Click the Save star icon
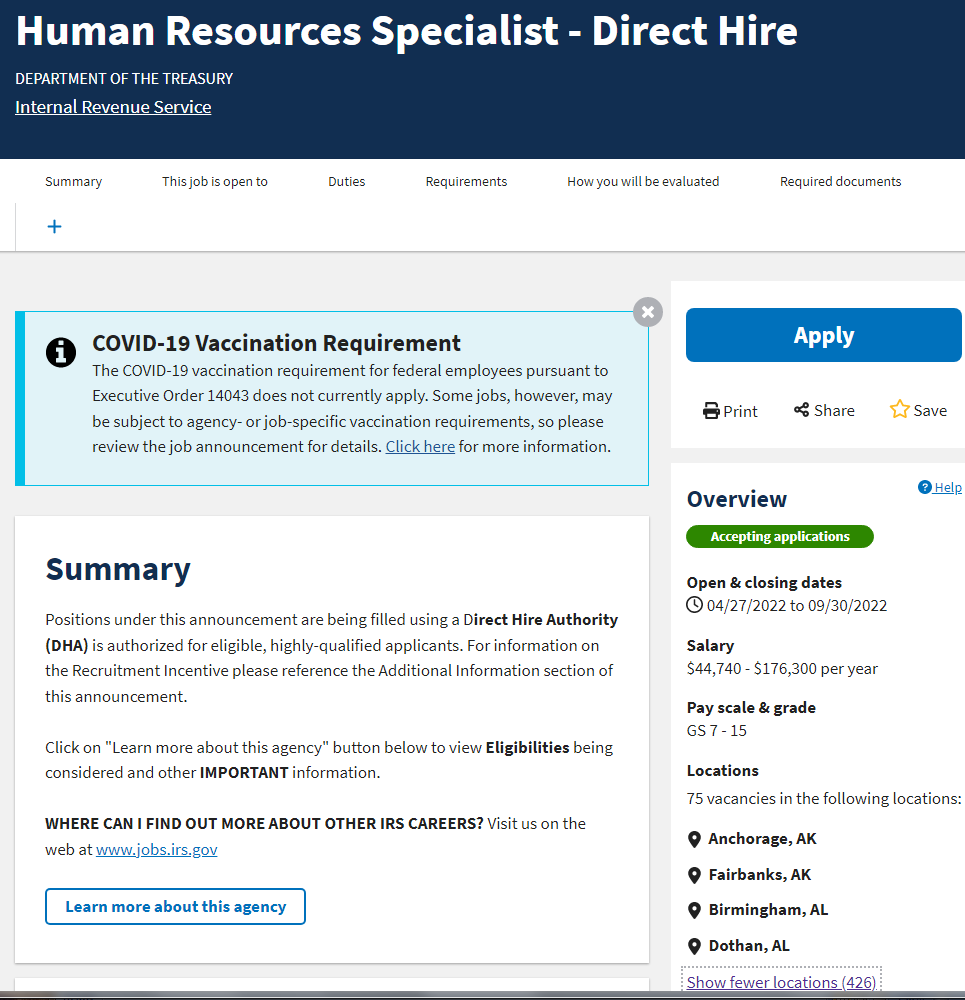Viewport: 965px width, 1000px height. point(899,409)
